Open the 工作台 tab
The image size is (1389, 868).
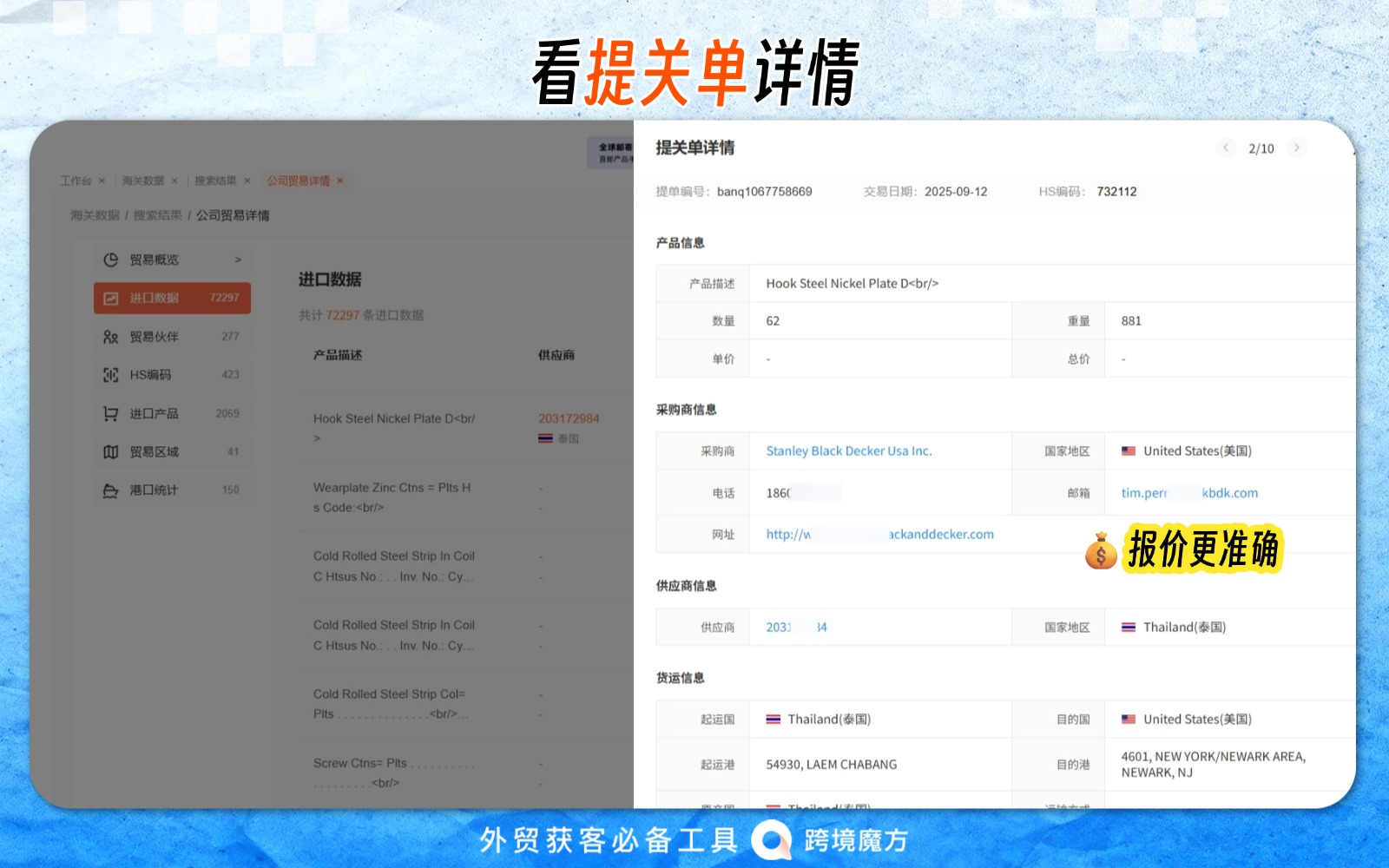pos(76,181)
